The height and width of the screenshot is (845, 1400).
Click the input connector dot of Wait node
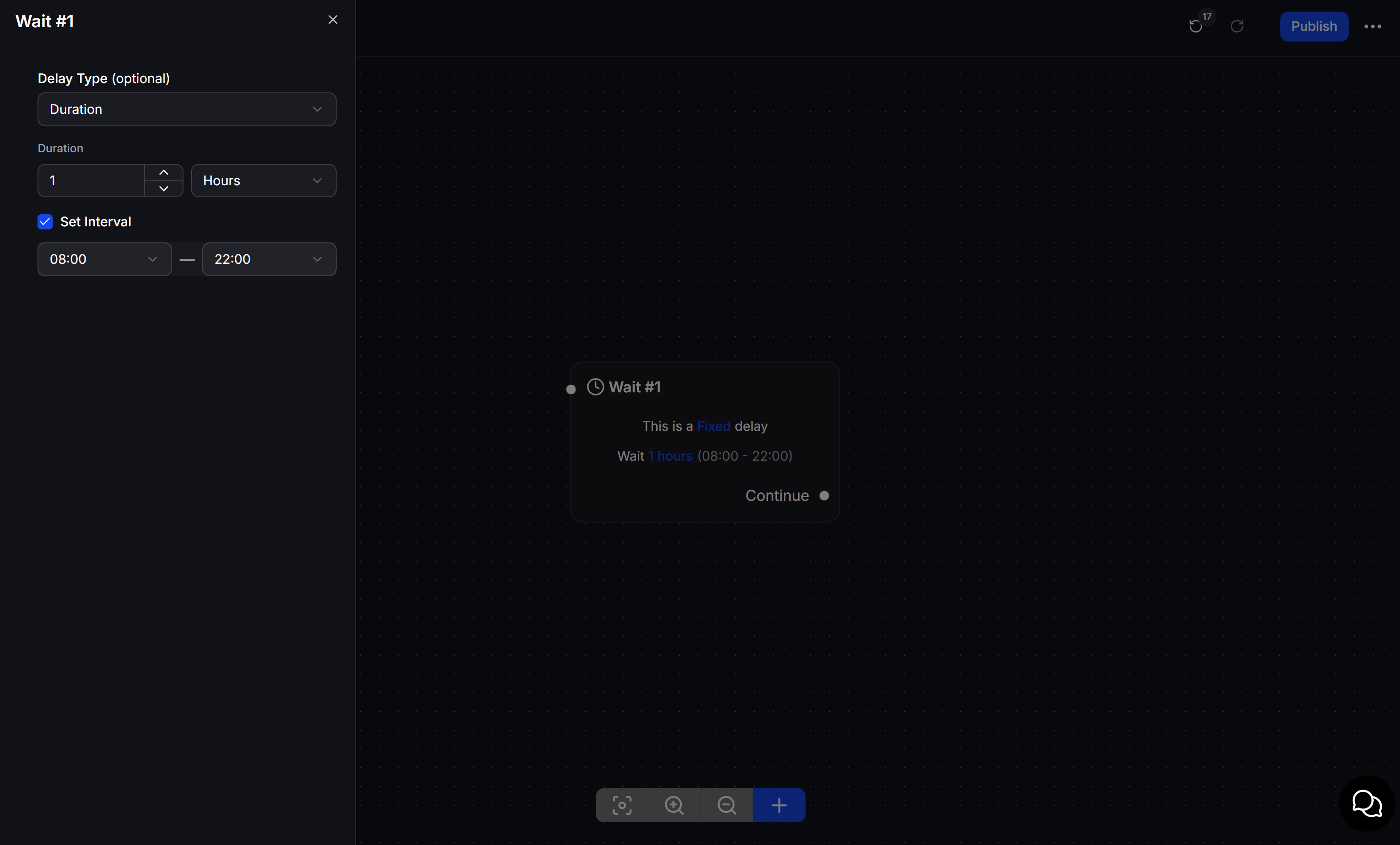[x=571, y=389]
